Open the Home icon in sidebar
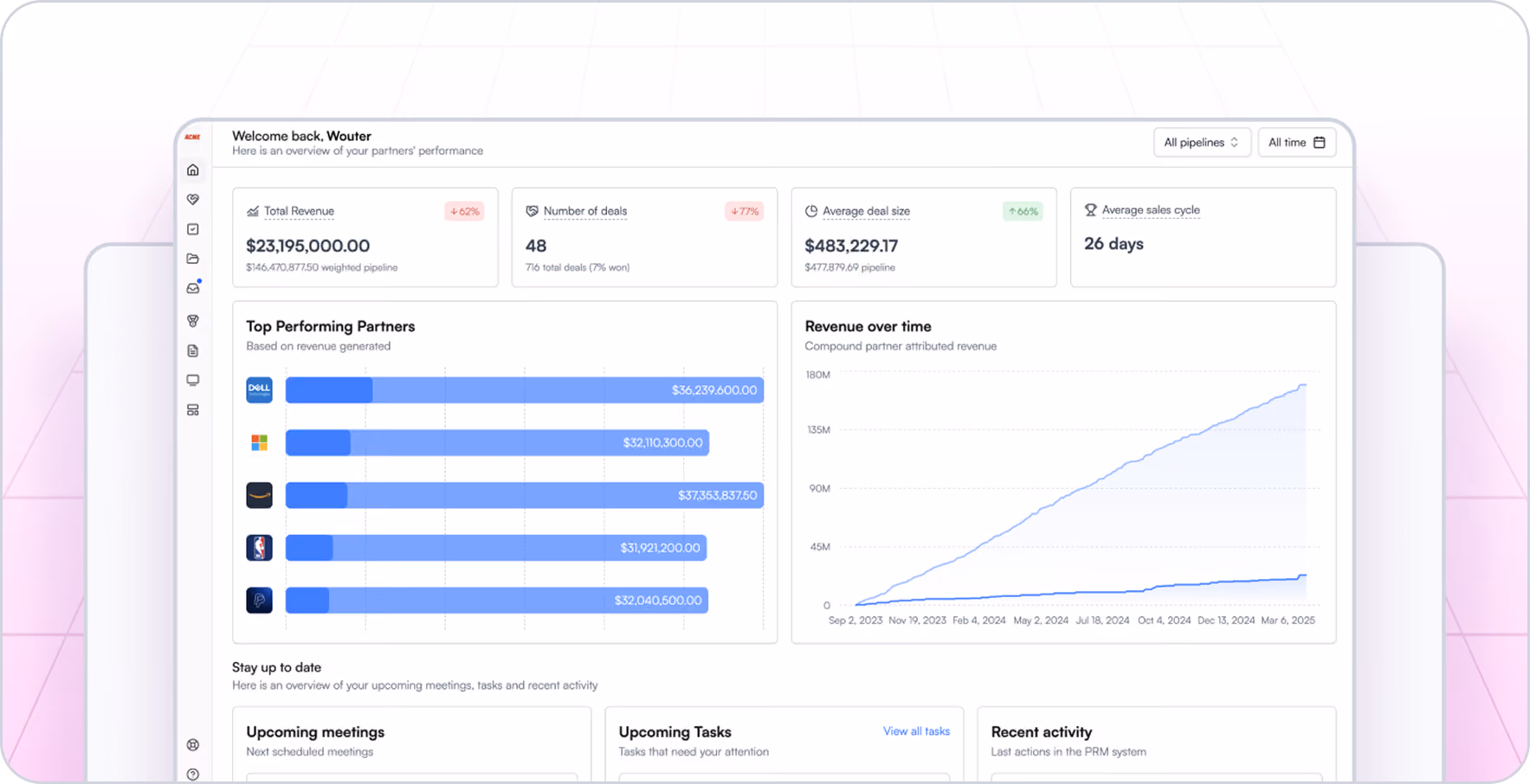This screenshot has width=1530, height=784. tap(193, 170)
